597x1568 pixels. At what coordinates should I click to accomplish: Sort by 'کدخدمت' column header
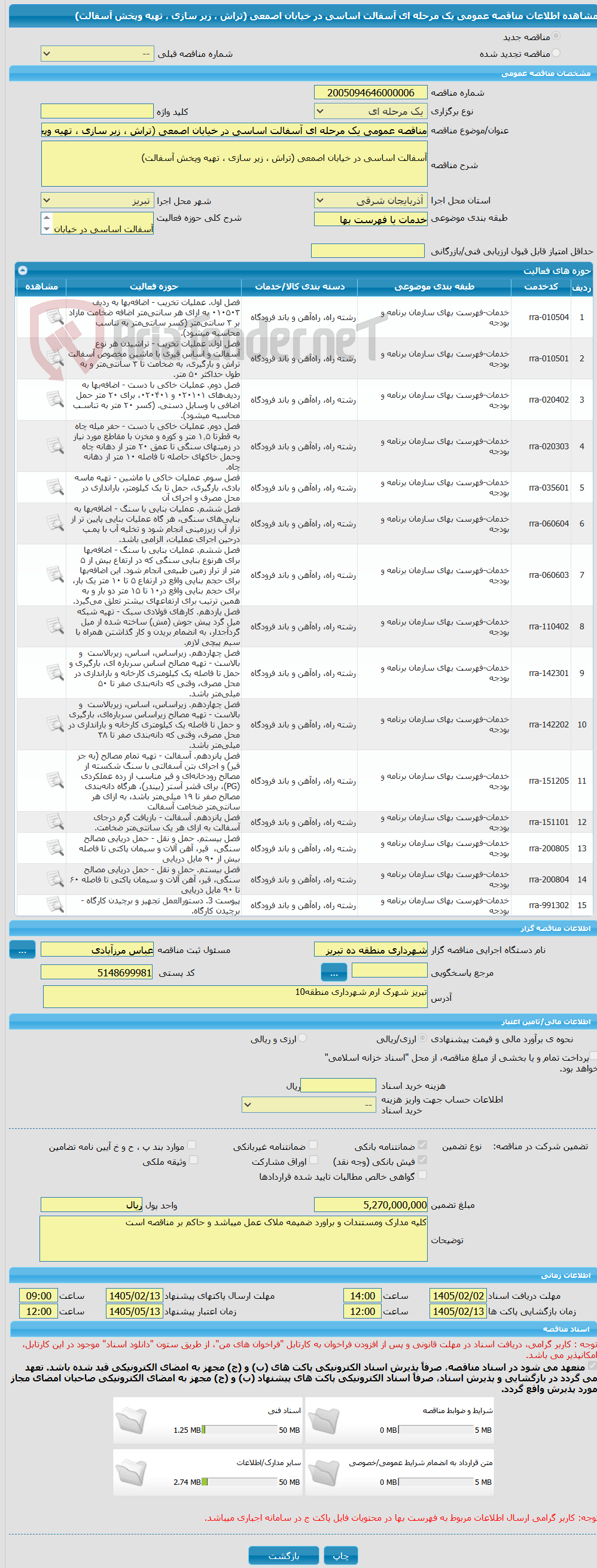[x=540, y=287]
